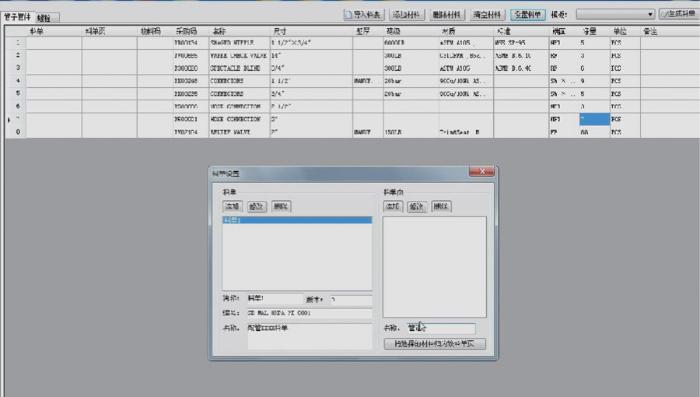
Task: Open the 模板 template dropdown
Action: click(x=615, y=14)
